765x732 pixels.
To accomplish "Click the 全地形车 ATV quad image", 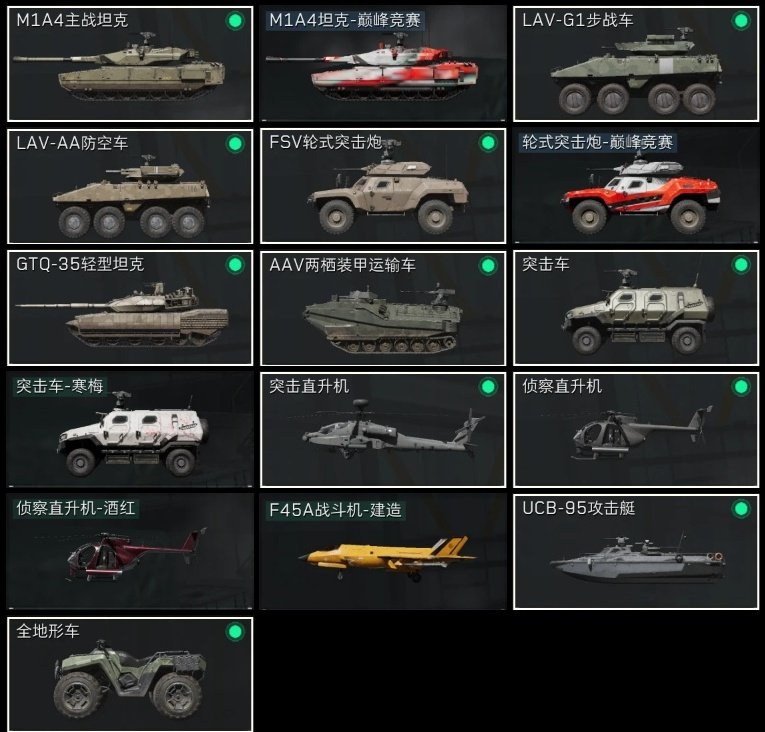I will click(130, 679).
